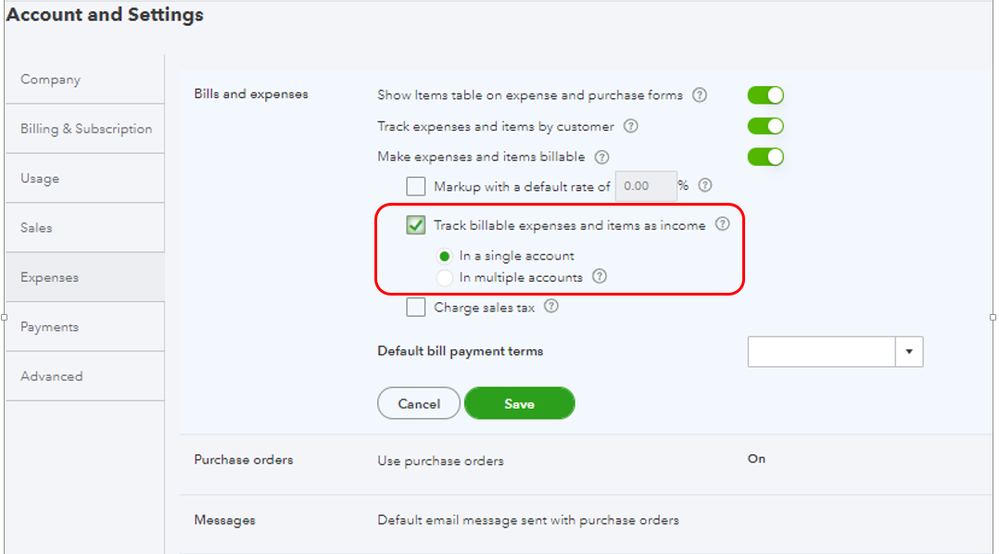
Task: Turn off Track expenses and items by customer
Action: pyautogui.click(x=765, y=126)
